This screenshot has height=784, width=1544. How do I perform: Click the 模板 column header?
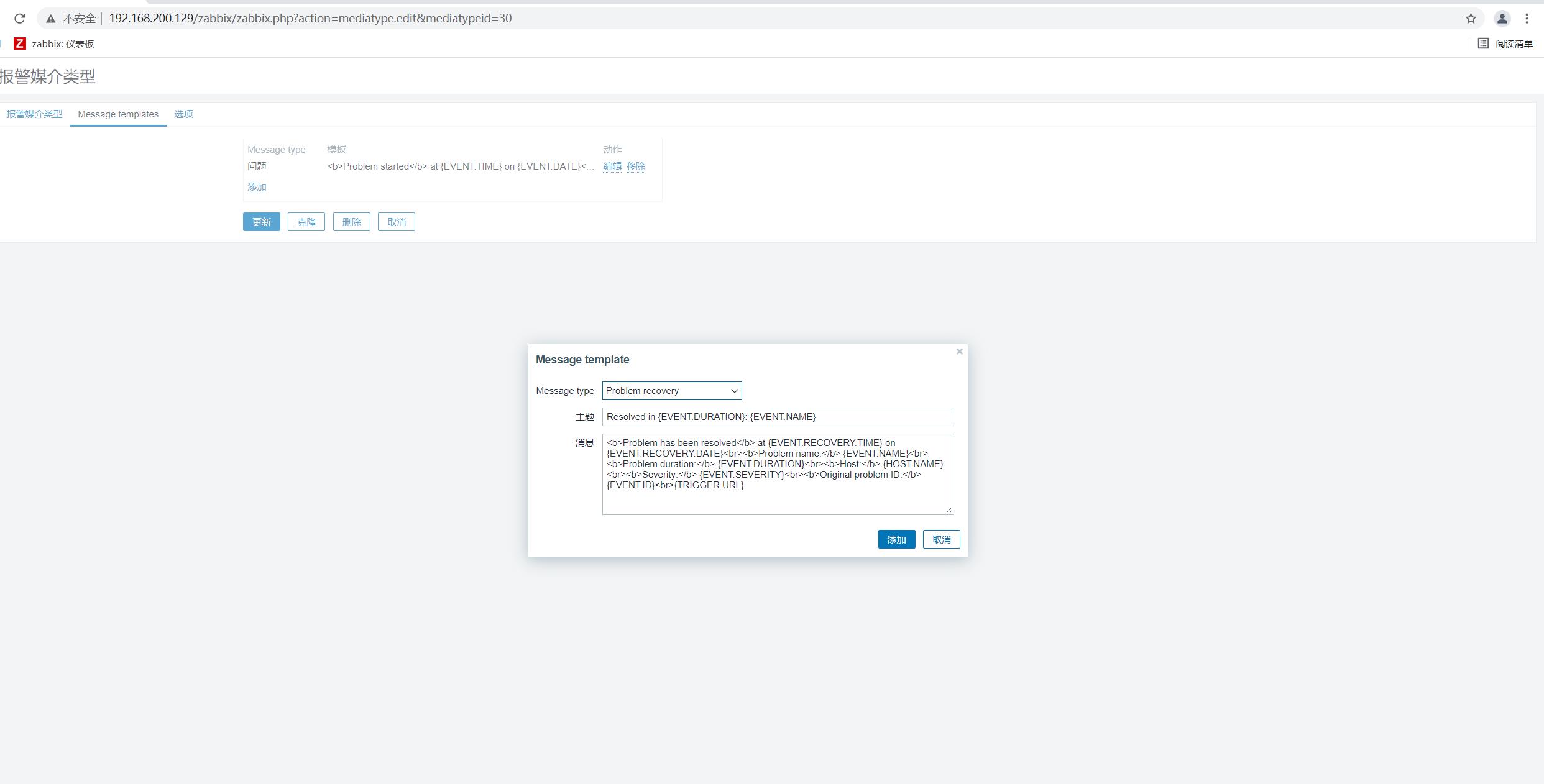pos(336,150)
